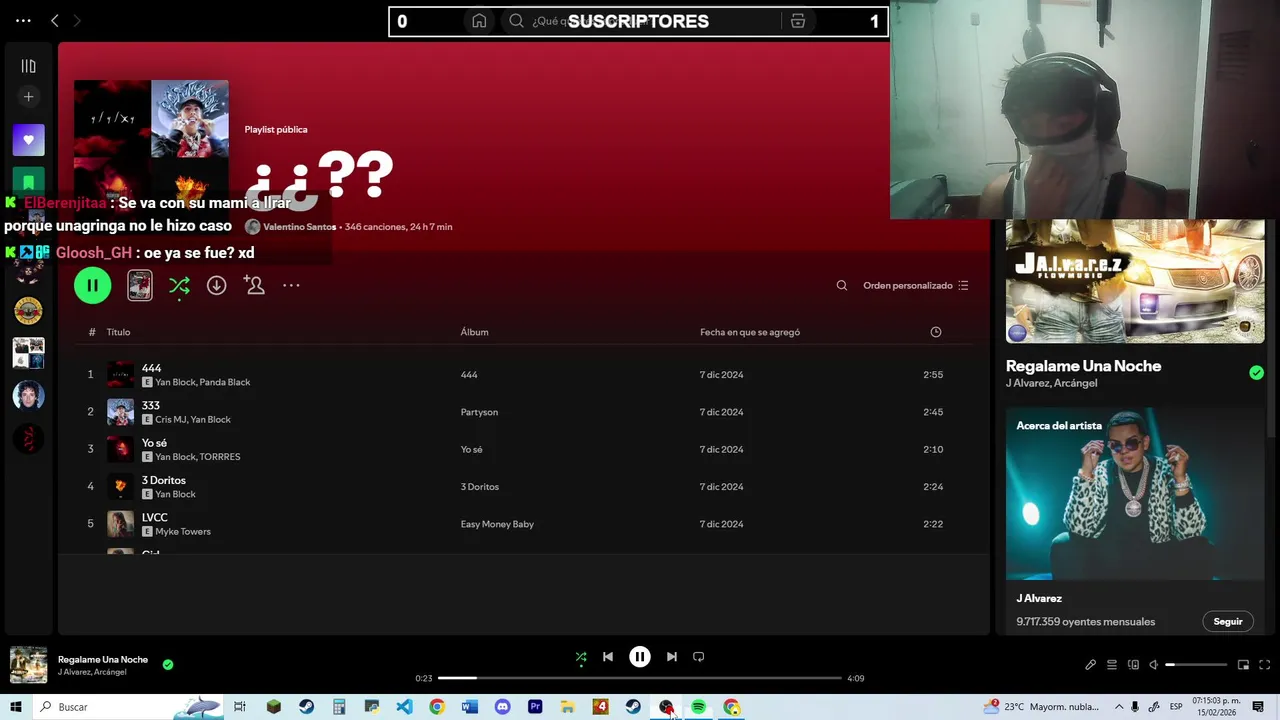This screenshot has height=720, width=1280.
Task: Select the track 3 Doritos
Action: pyautogui.click(x=524, y=487)
